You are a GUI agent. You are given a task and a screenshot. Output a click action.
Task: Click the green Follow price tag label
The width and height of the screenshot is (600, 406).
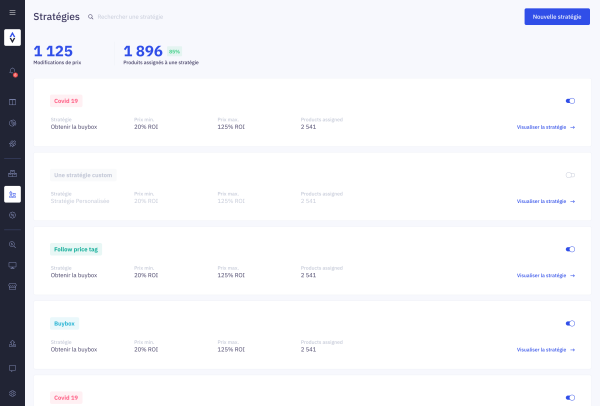pos(76,249)
